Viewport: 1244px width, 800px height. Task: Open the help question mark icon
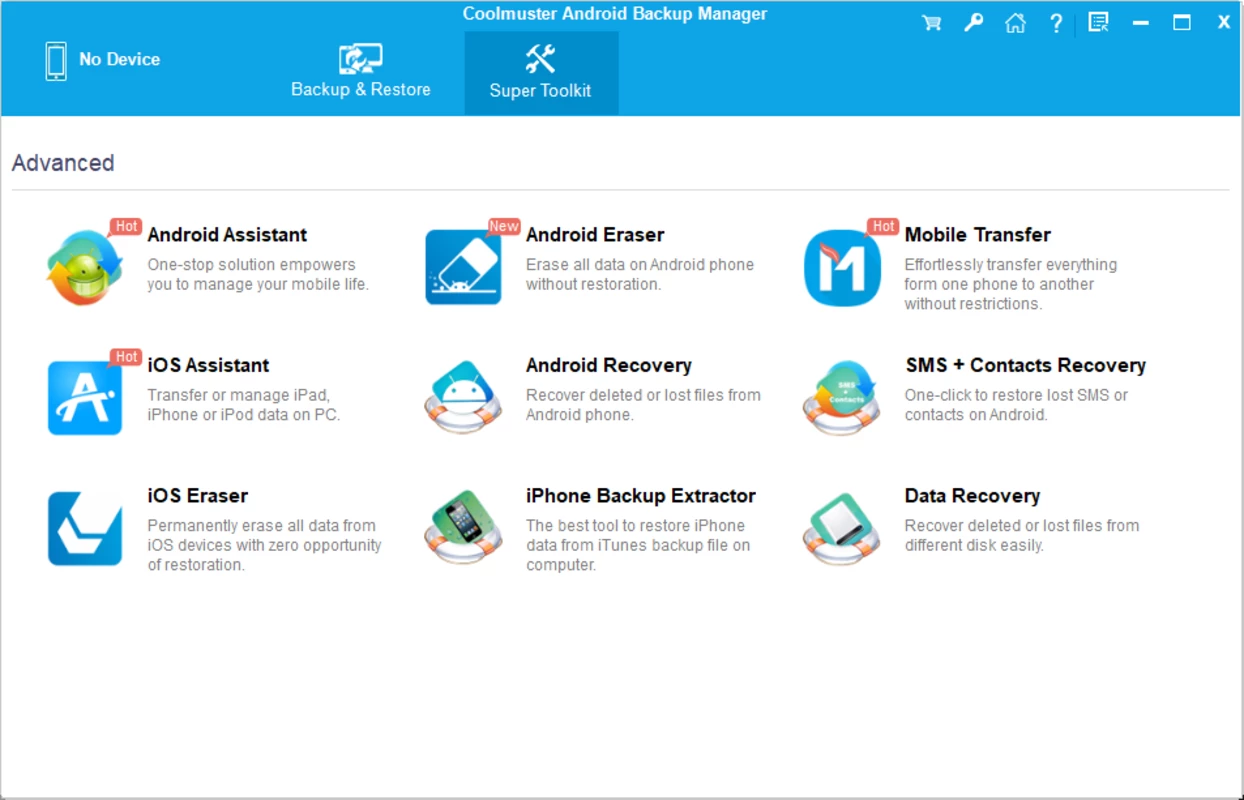[1056, 23]
